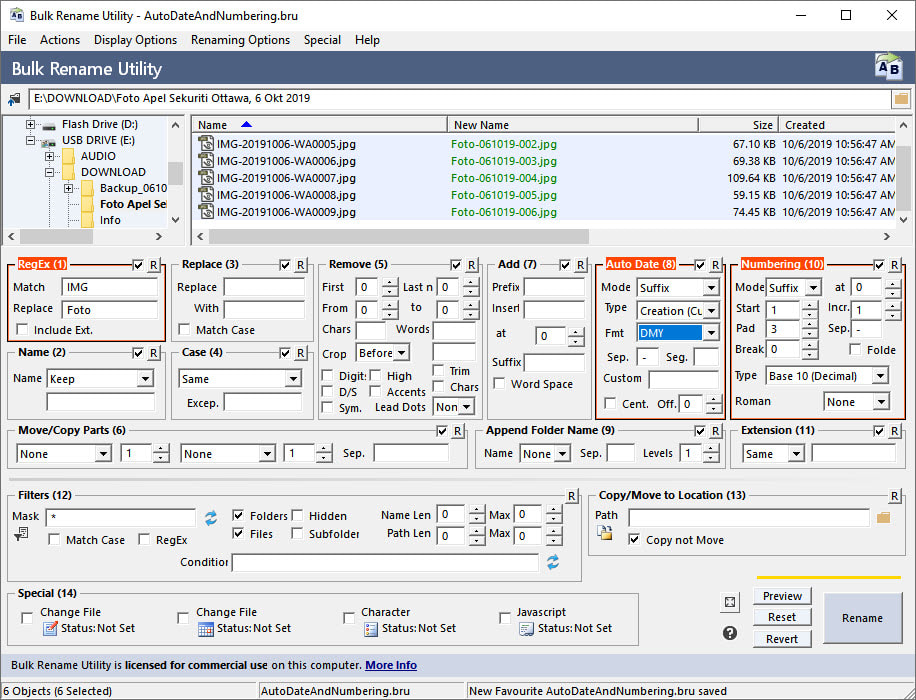Open the Crop Before dropdown
The image size is (916, 700).
coord(401,353)
